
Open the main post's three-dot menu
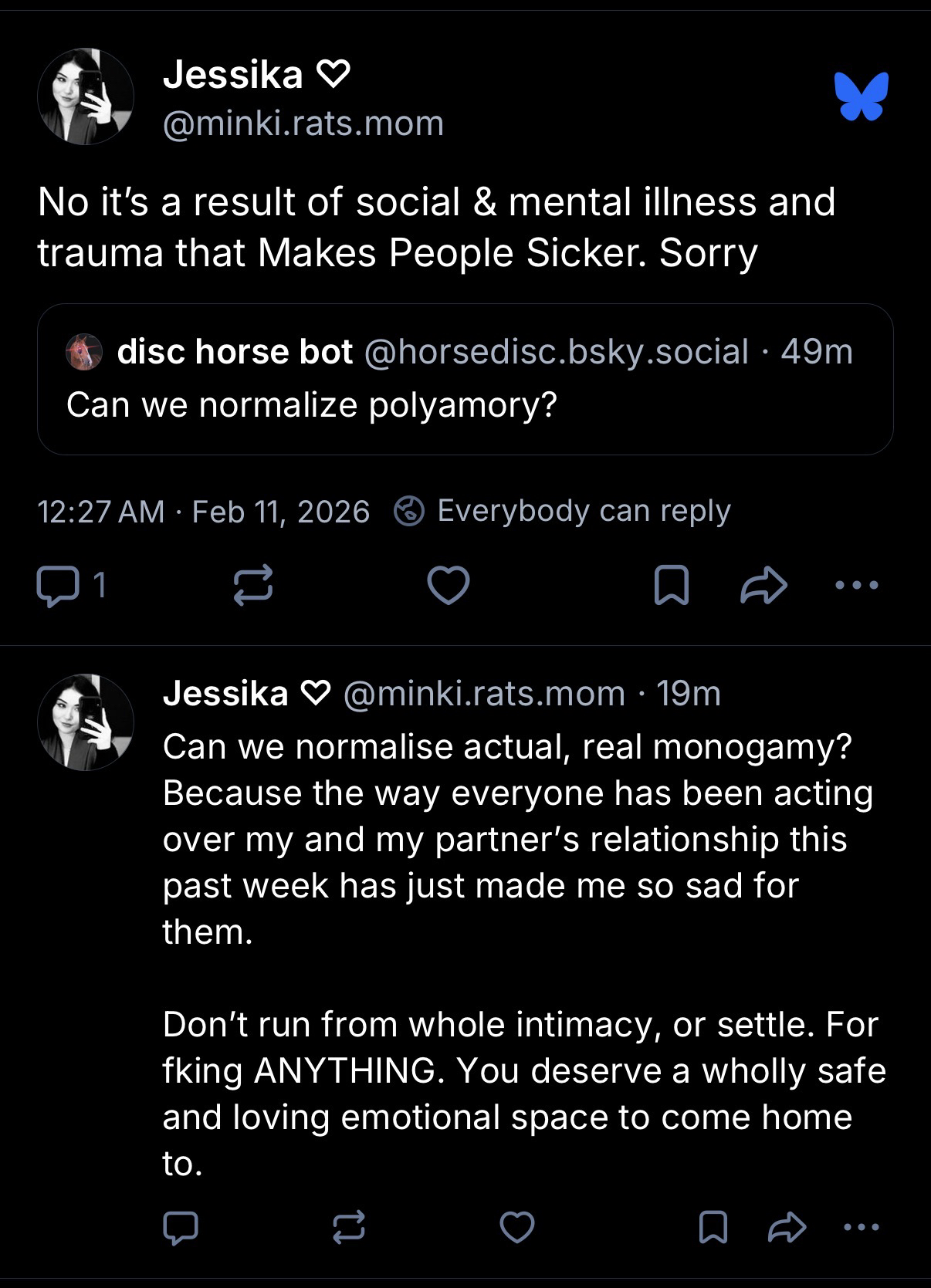[857, 585]
